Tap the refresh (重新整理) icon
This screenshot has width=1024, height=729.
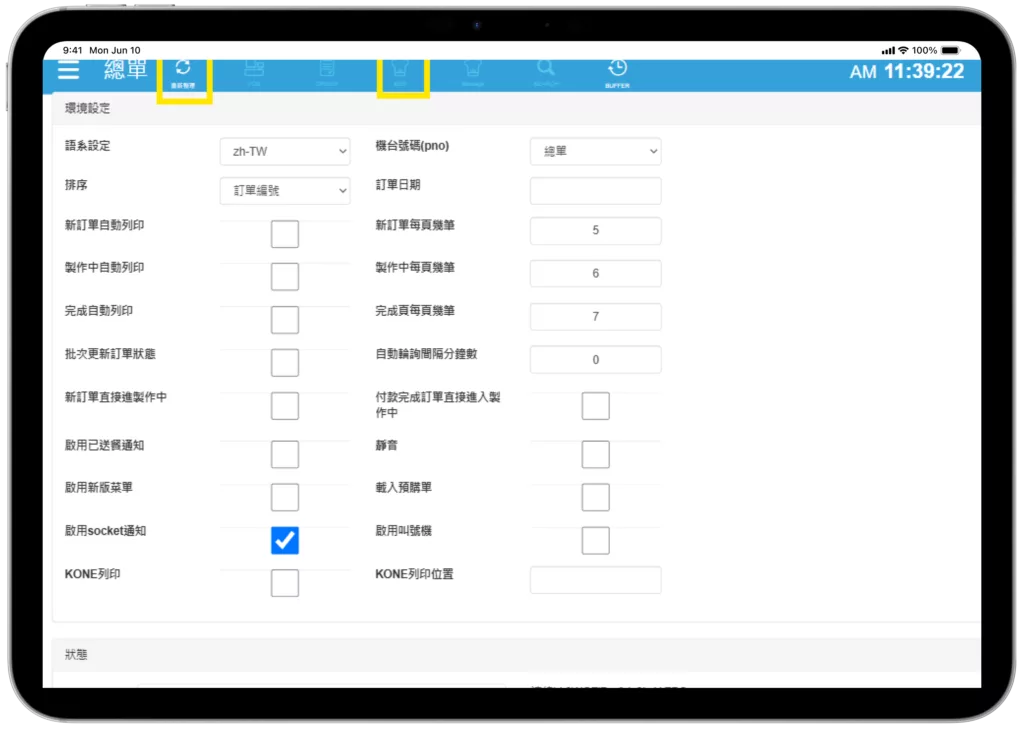(x=183, y=73)
